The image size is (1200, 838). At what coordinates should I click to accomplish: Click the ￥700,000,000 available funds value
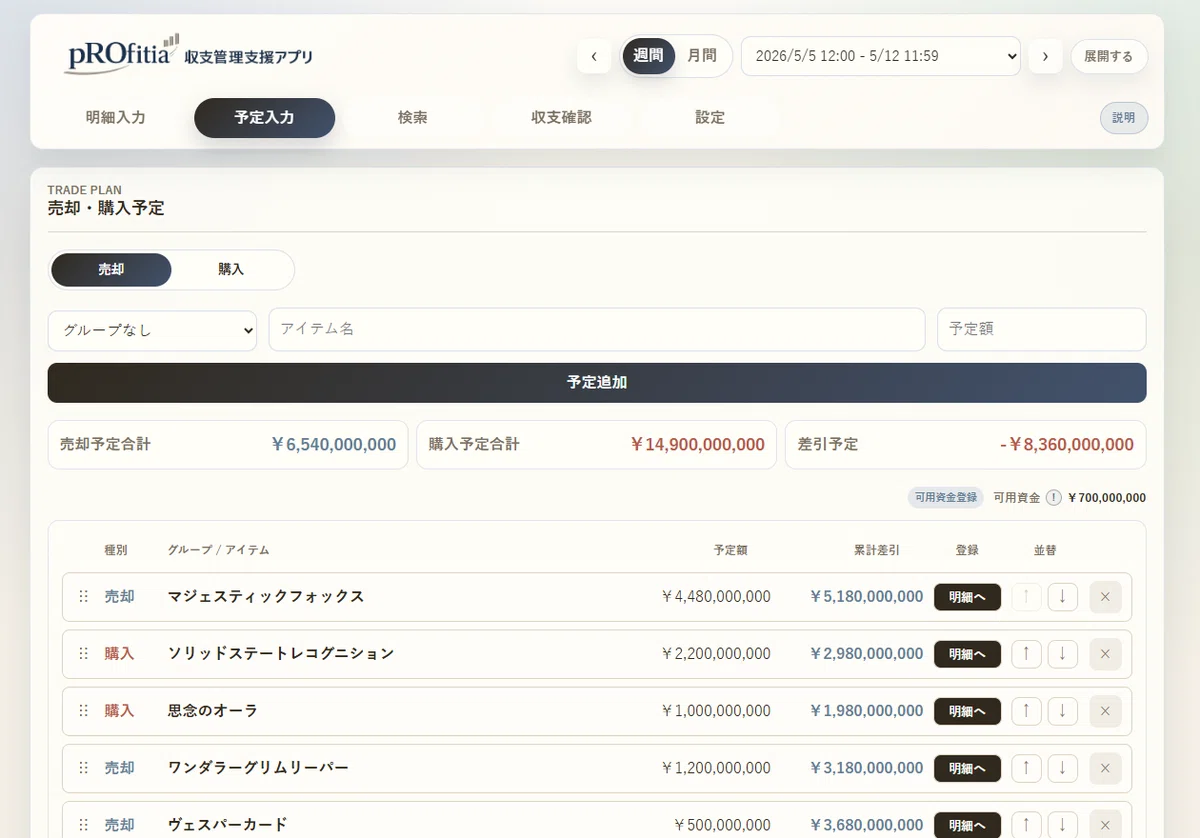click(x=1107, y=498)
